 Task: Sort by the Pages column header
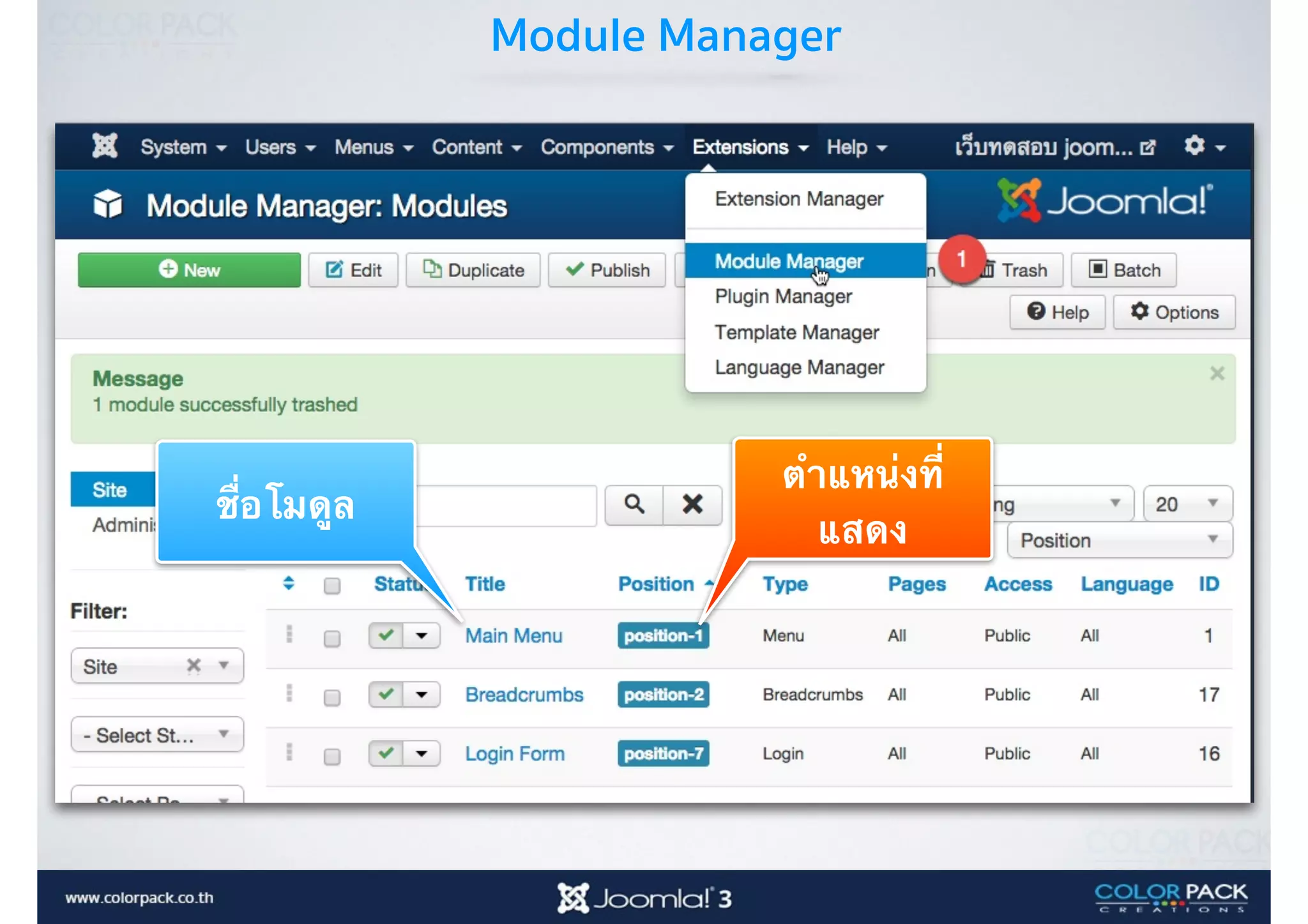(x=916, y=584)
